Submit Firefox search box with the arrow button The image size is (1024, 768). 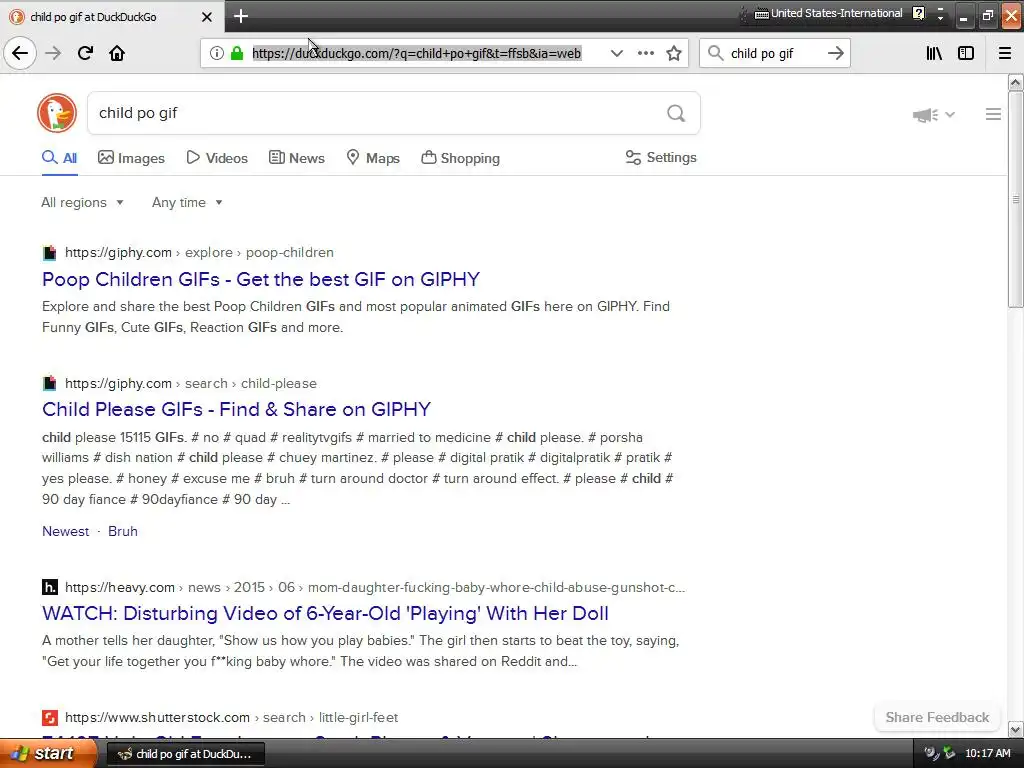point(836,53)
